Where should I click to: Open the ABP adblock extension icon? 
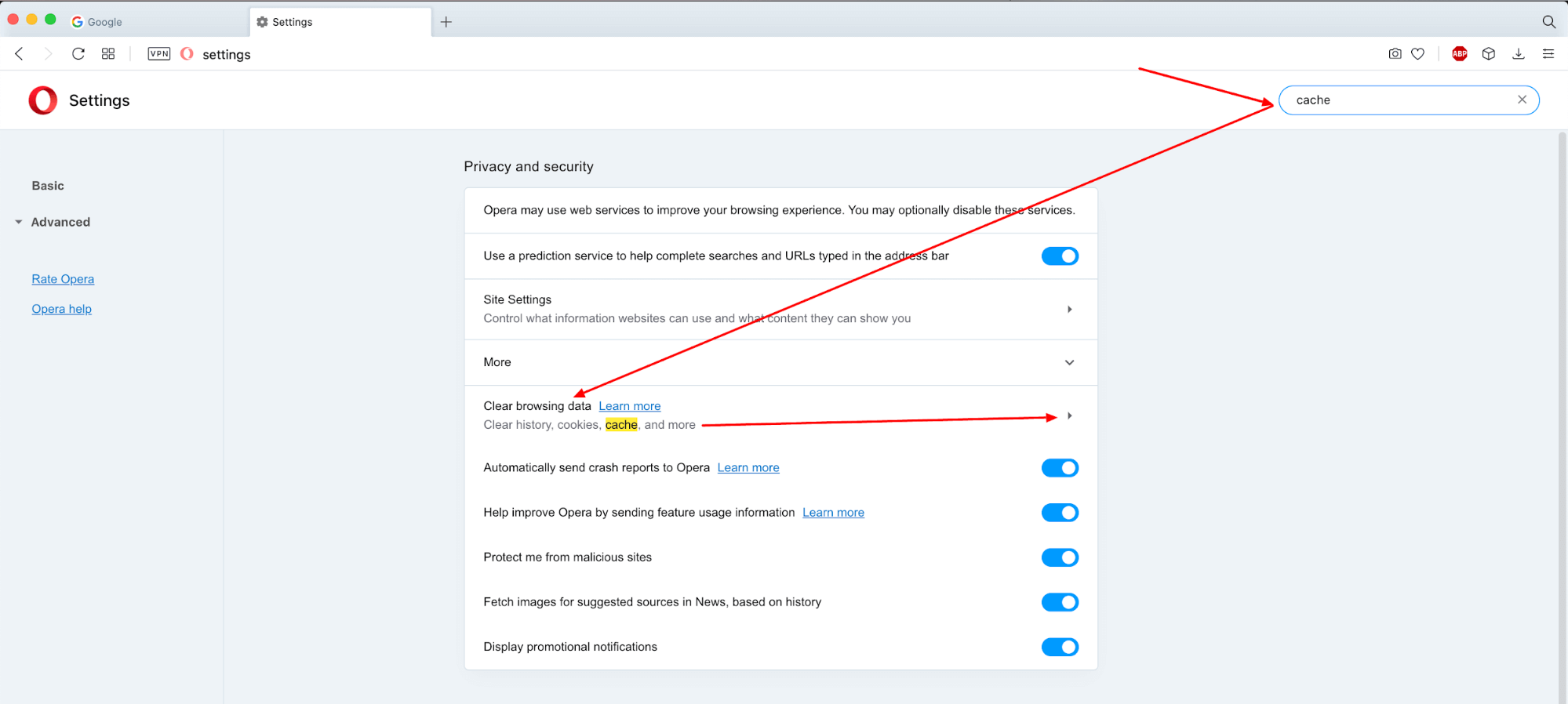pos(1460,54)
